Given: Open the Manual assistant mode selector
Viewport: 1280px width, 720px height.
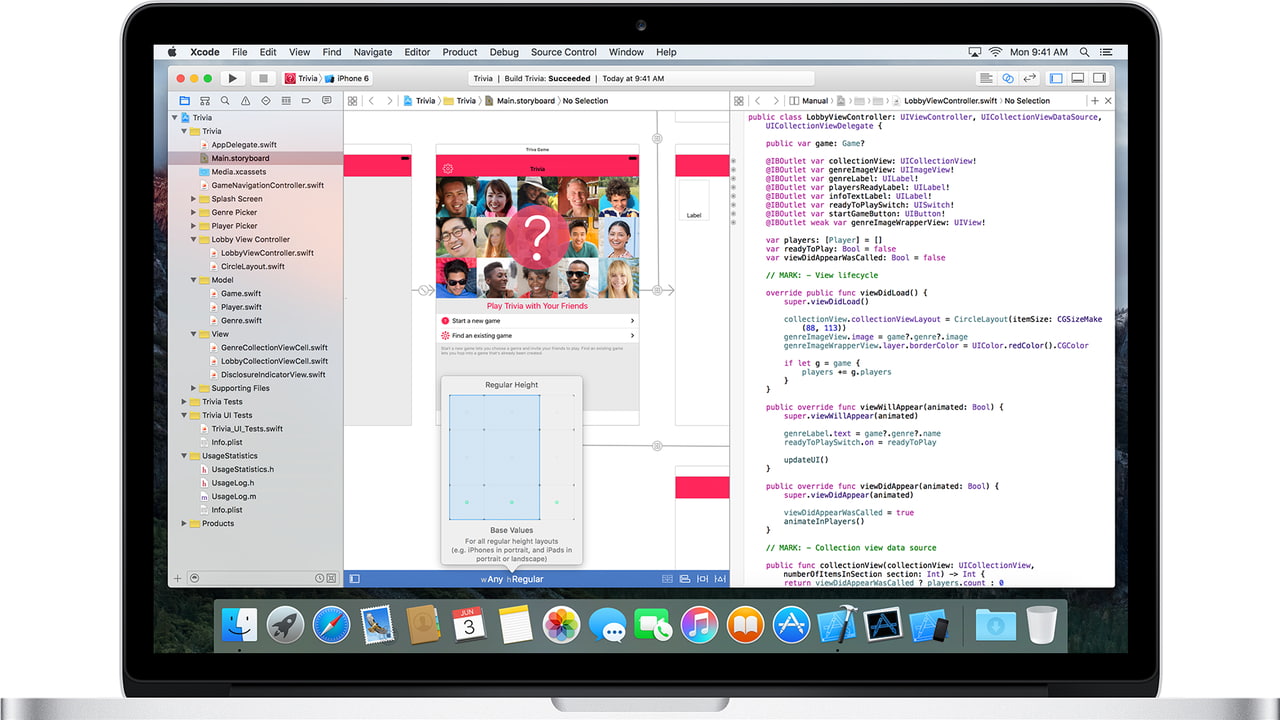Looking at the screenshot, I should point(809,101).
